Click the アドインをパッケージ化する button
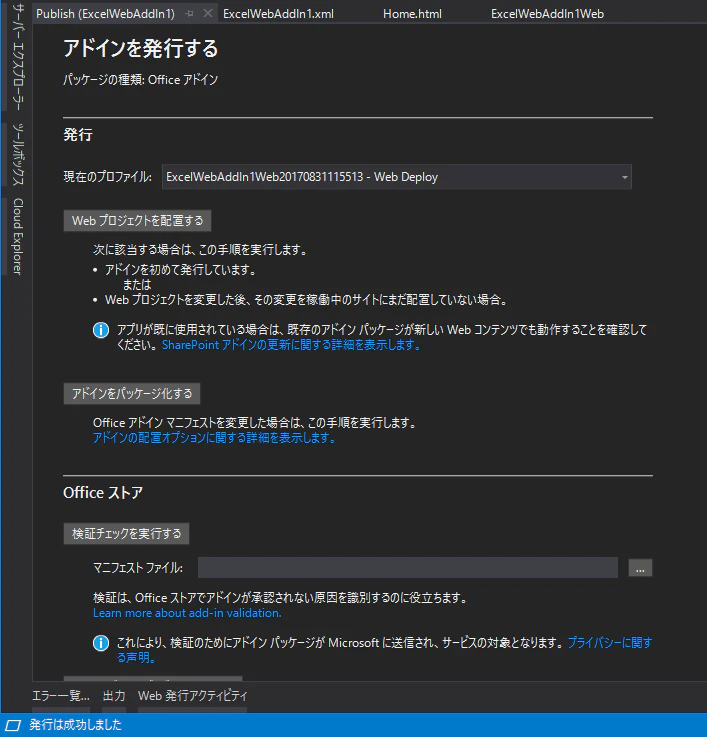Viewport: 707px width, 737px height. pos(132,393)
